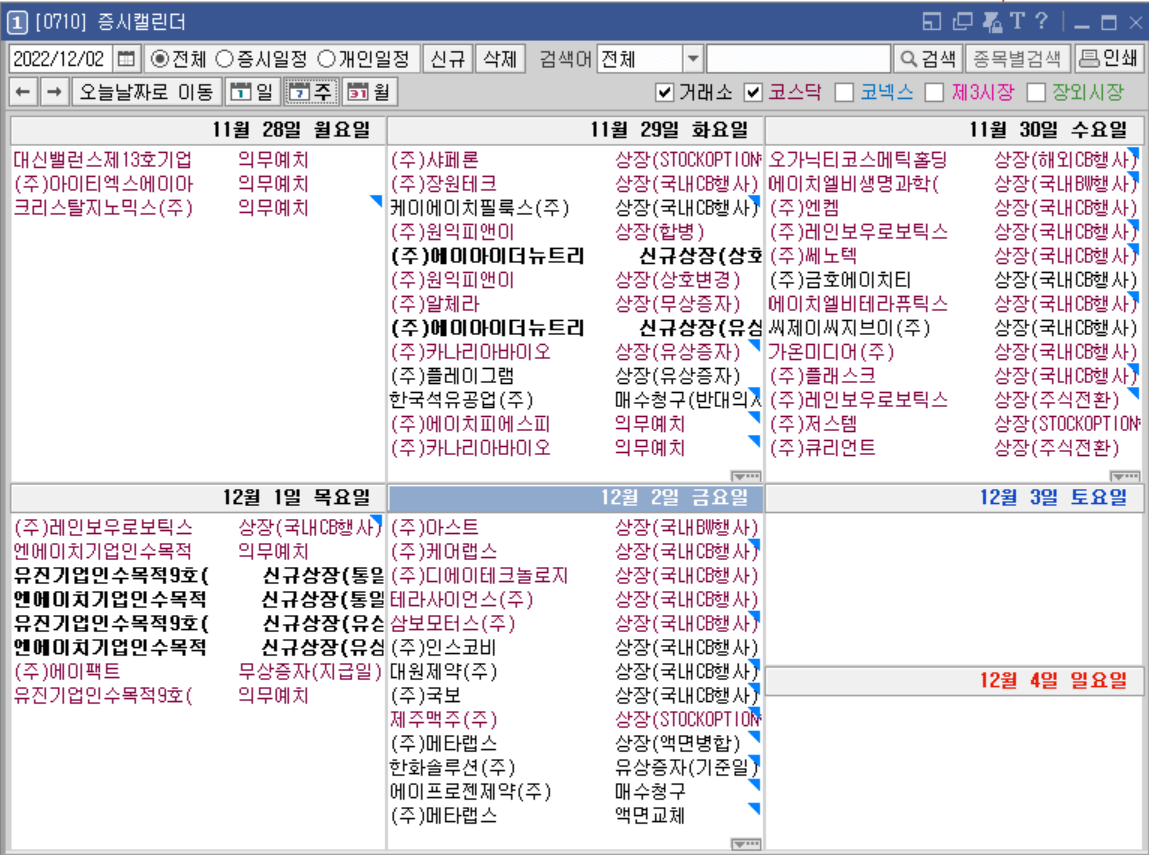Click the 검색 search button
Screen dimensions: 1149x855
(x=928, y=59)
